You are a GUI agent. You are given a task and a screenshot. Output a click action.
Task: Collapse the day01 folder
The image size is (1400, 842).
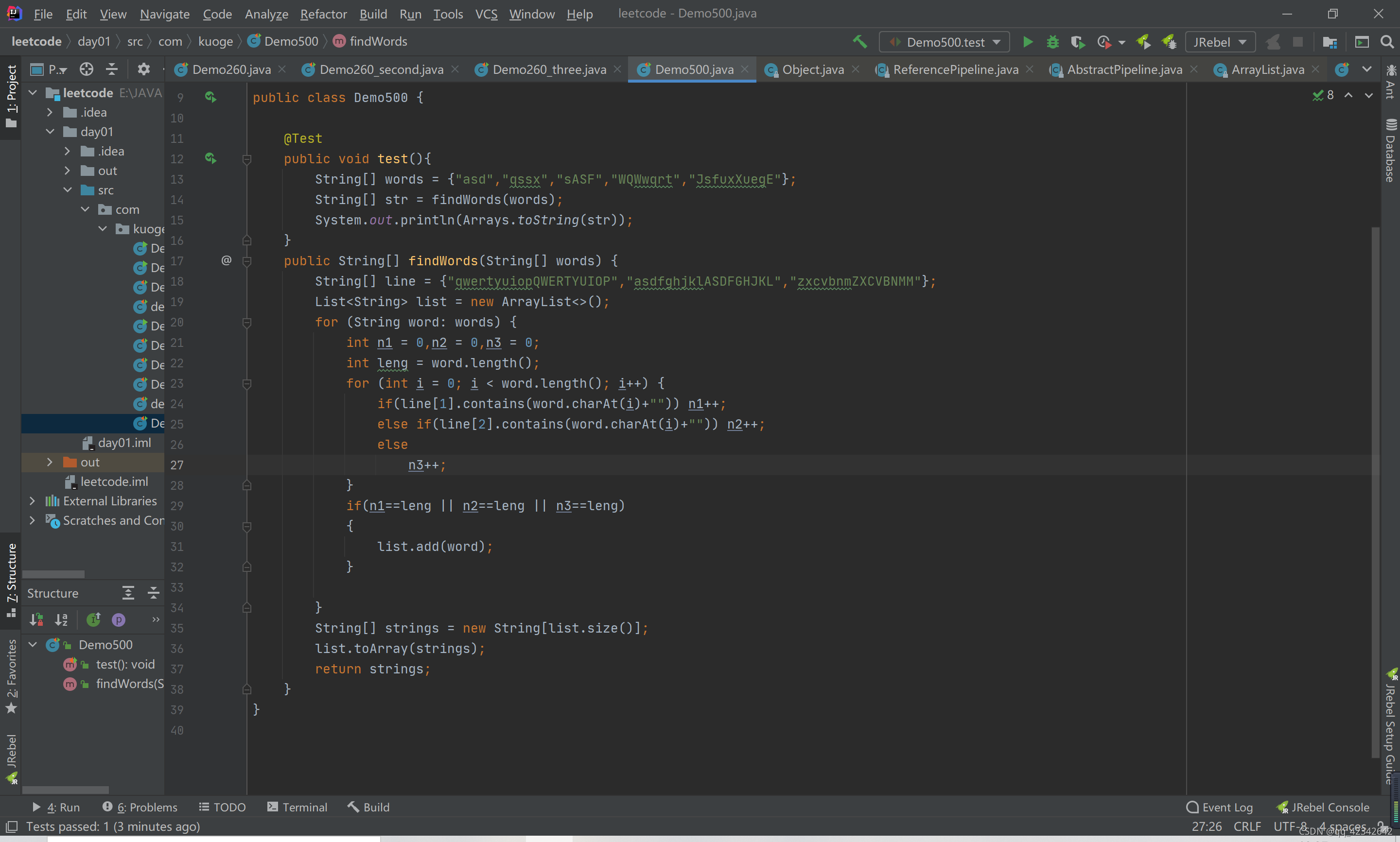coord(50,132)
